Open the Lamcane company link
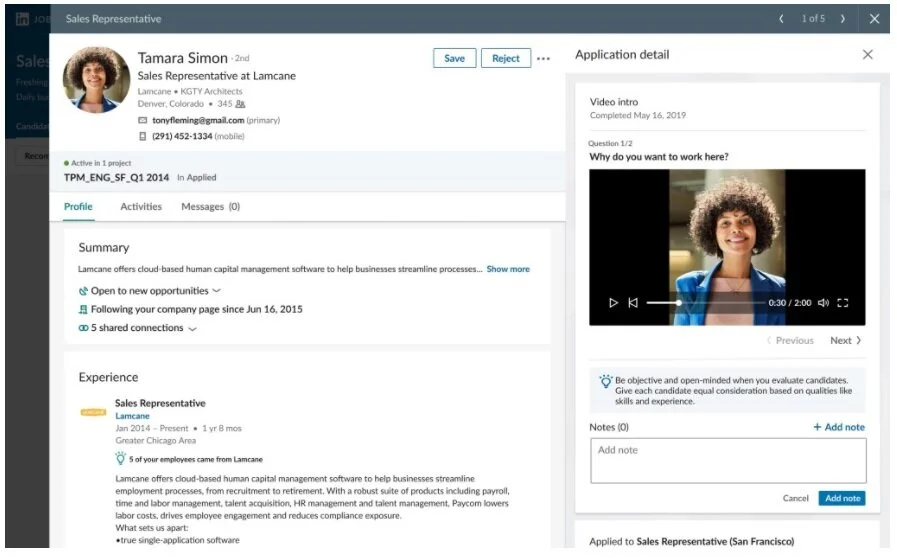This screenshot has width=897, height=558. pyautogui.click(x=132, y=416)
